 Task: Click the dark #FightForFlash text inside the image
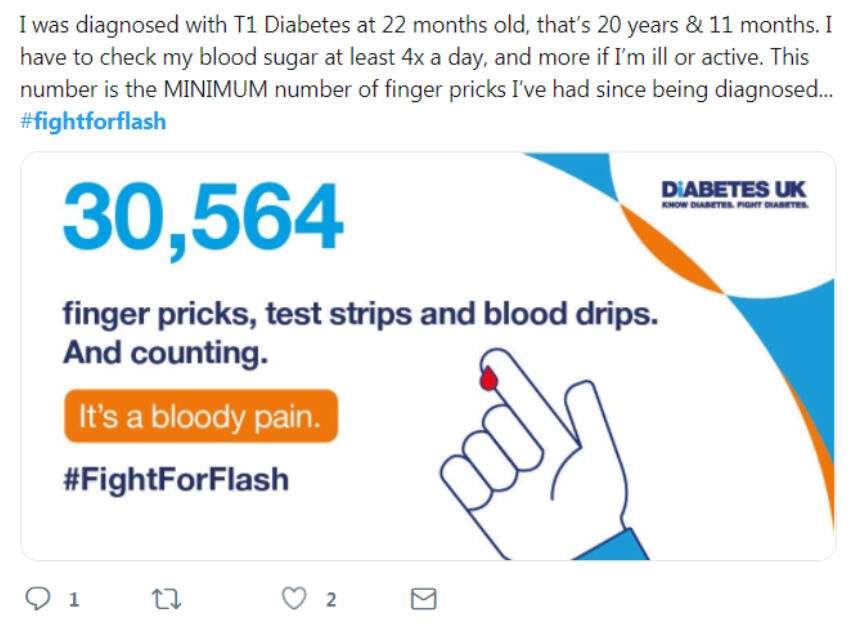(x=175, y=478)
